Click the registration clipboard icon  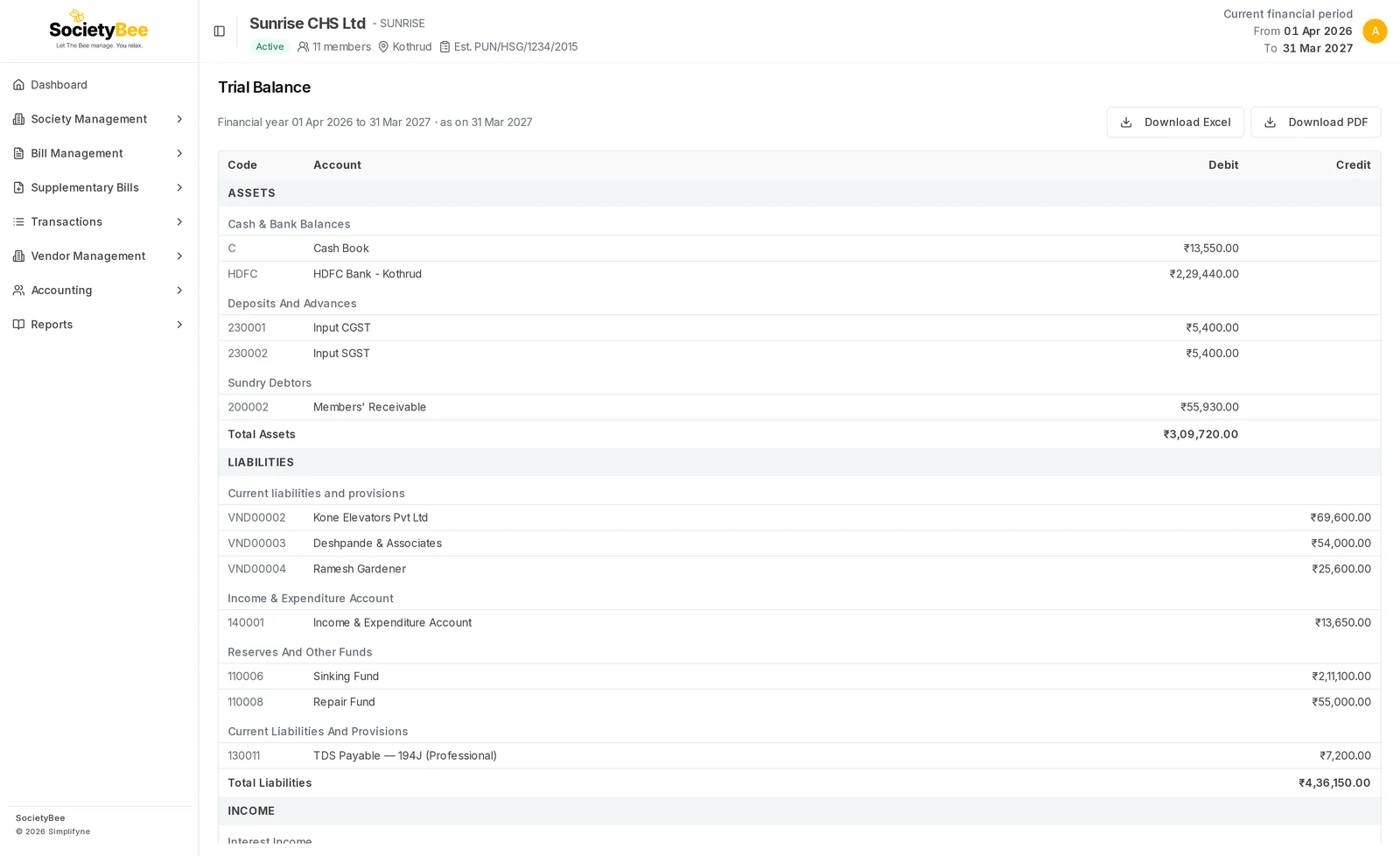tap(444, 46)
